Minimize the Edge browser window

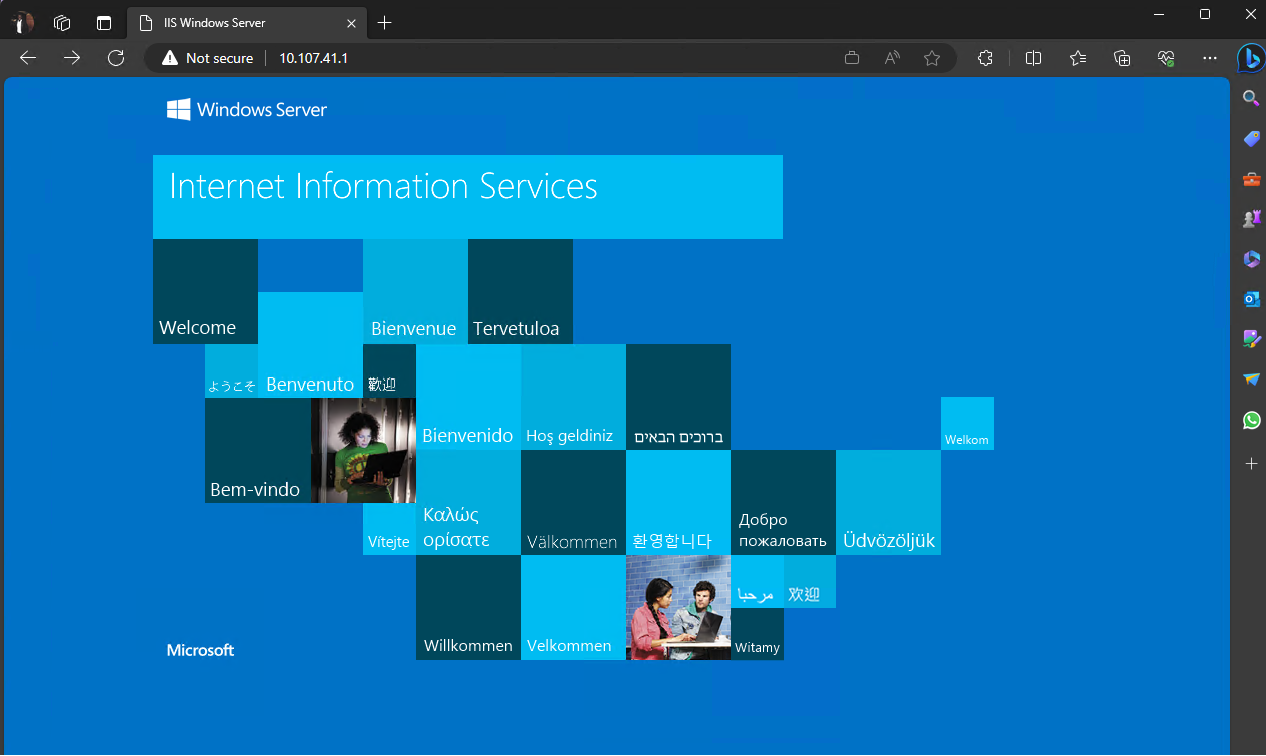(x=1159, y=14)
